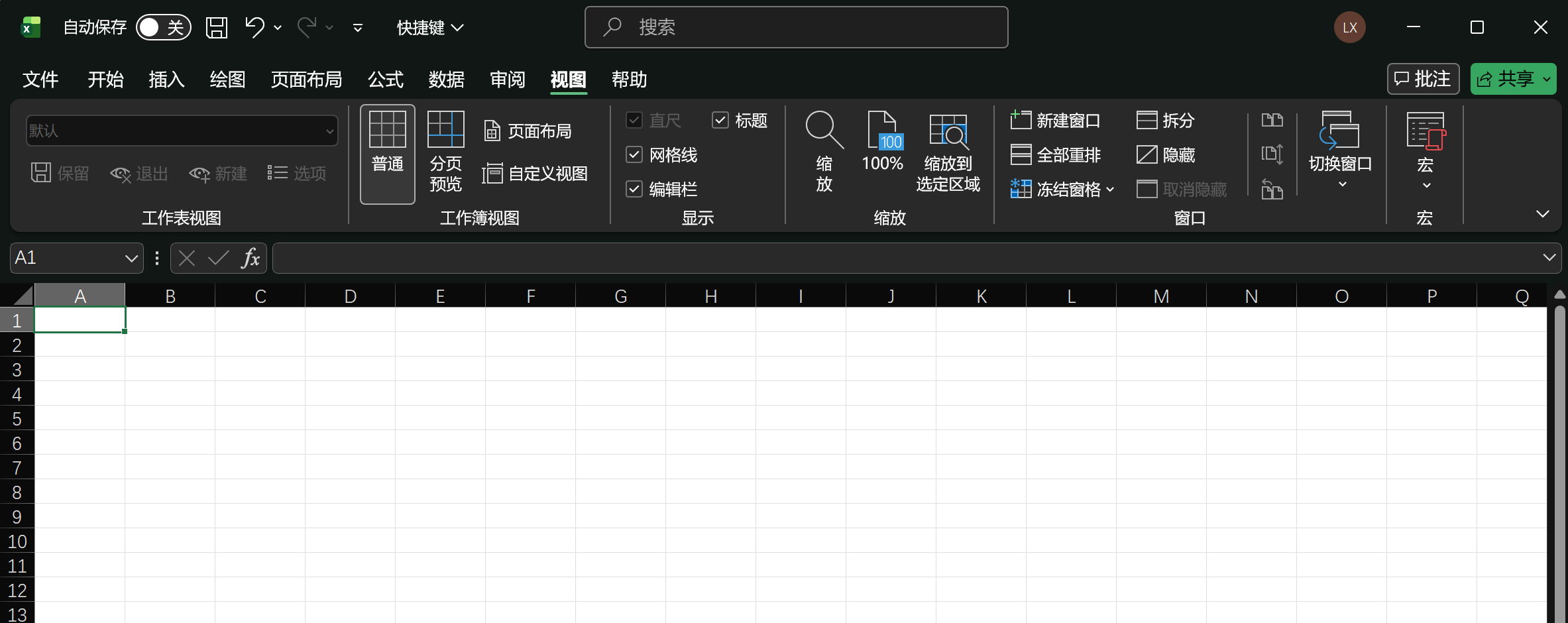Open the 快捷键 dropdown in title bar
Viewport: 1568px width, 623px height.
click(x=429, y=27)
